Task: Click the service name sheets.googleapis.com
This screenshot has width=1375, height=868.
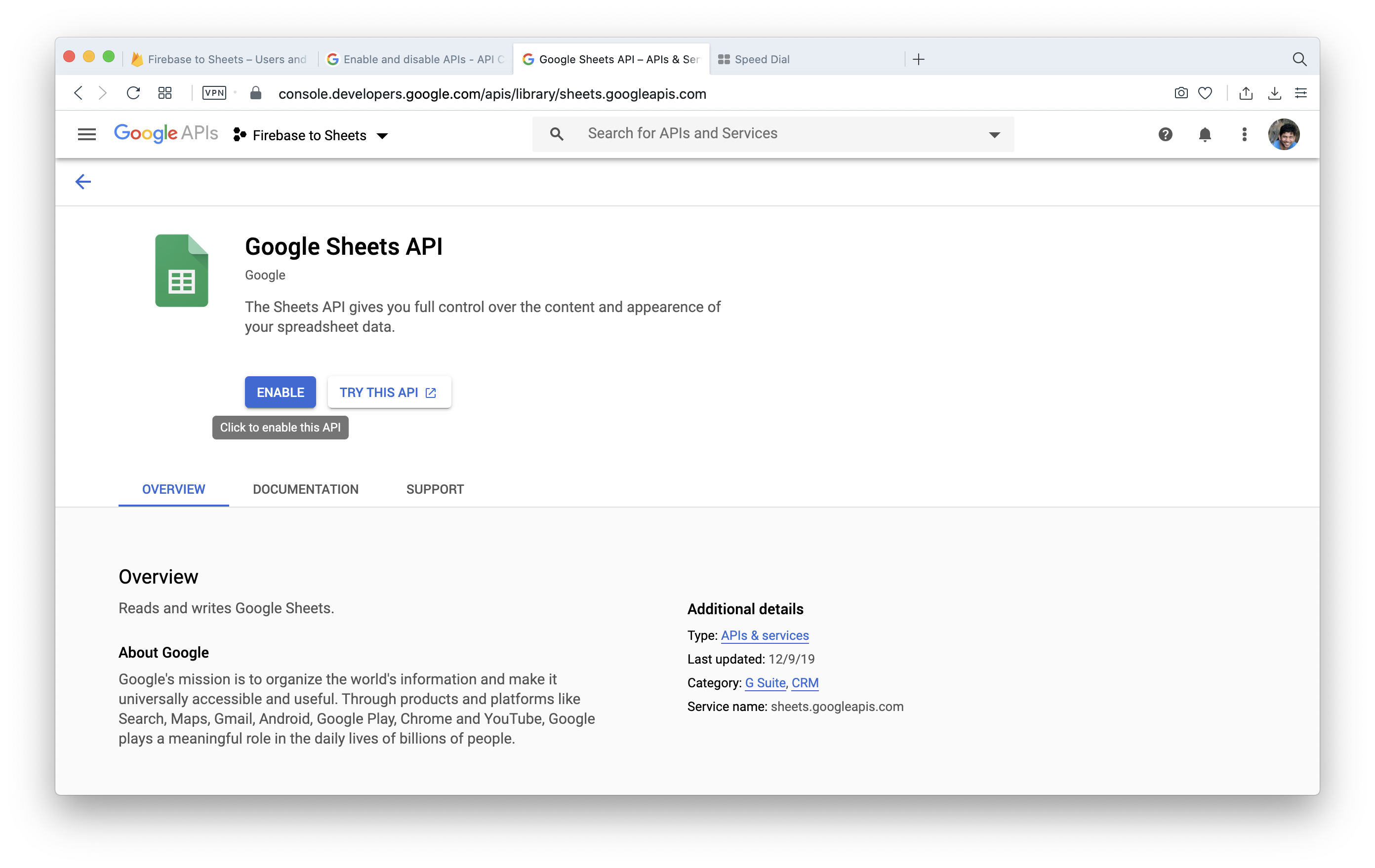Action: 837,707
